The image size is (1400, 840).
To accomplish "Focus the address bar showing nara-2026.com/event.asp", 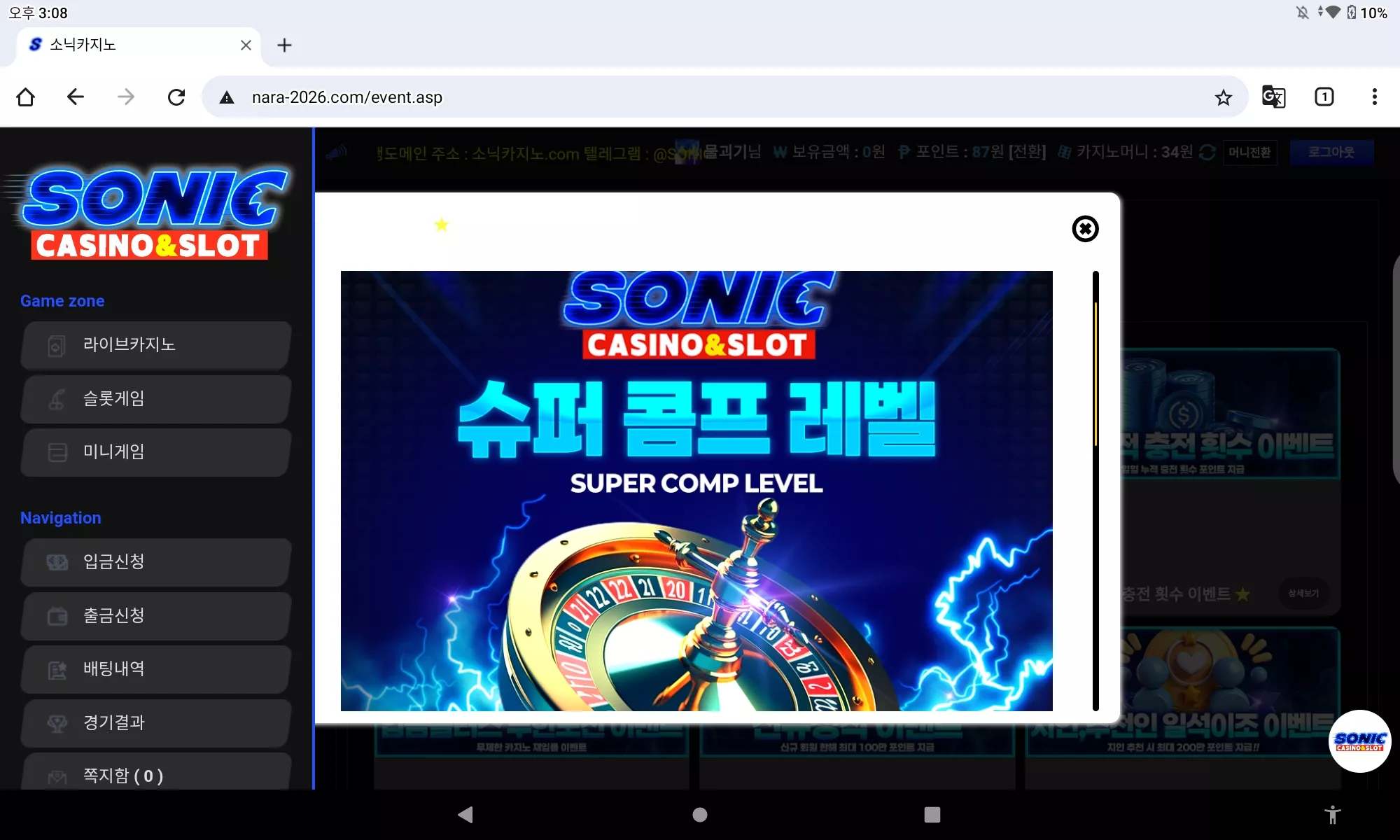I will [724, 97].
